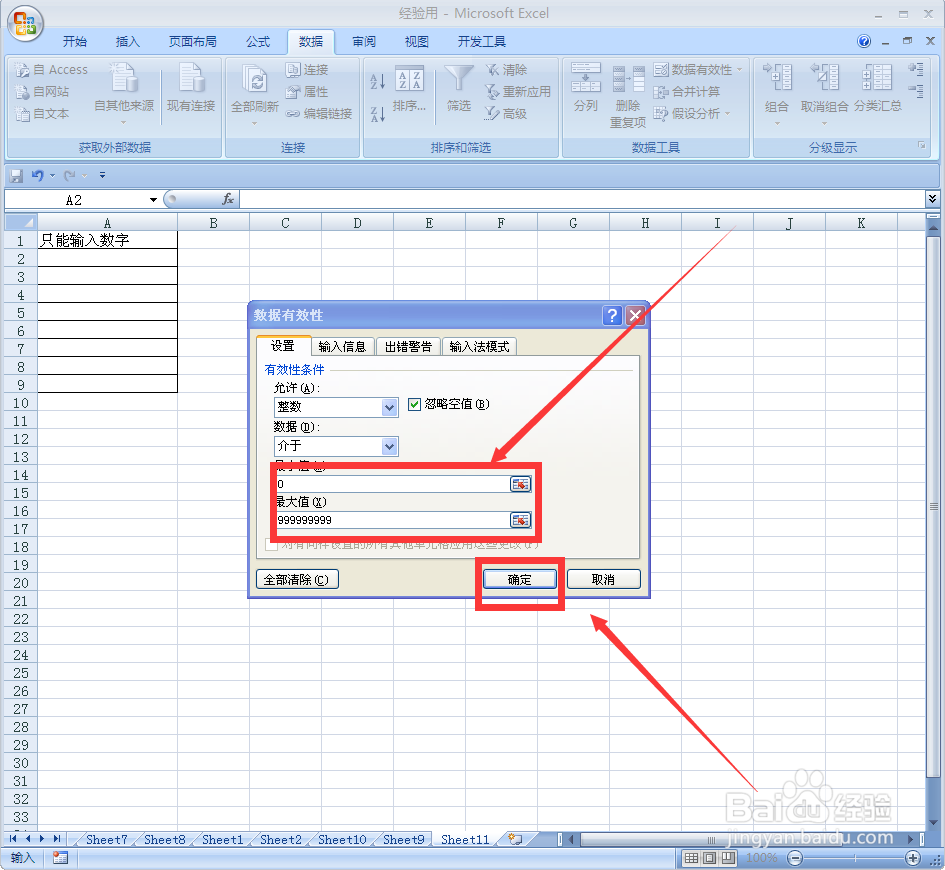
Task: Open connections (连接) in ribbon
Action: (307, 70)
